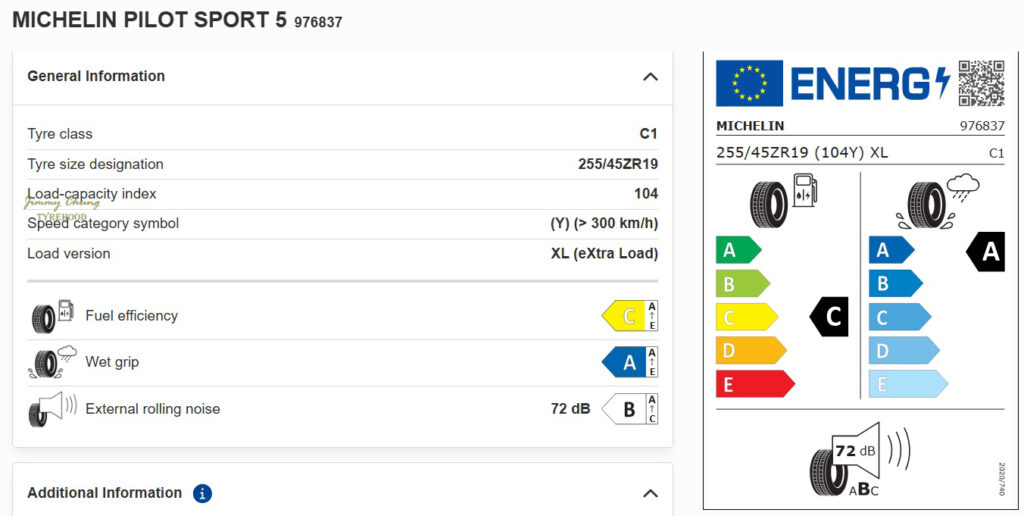The height and width of the screenshot is (516, 1024).
Task: Click the red E fuel class arrow
Action: tap(754, 384)
